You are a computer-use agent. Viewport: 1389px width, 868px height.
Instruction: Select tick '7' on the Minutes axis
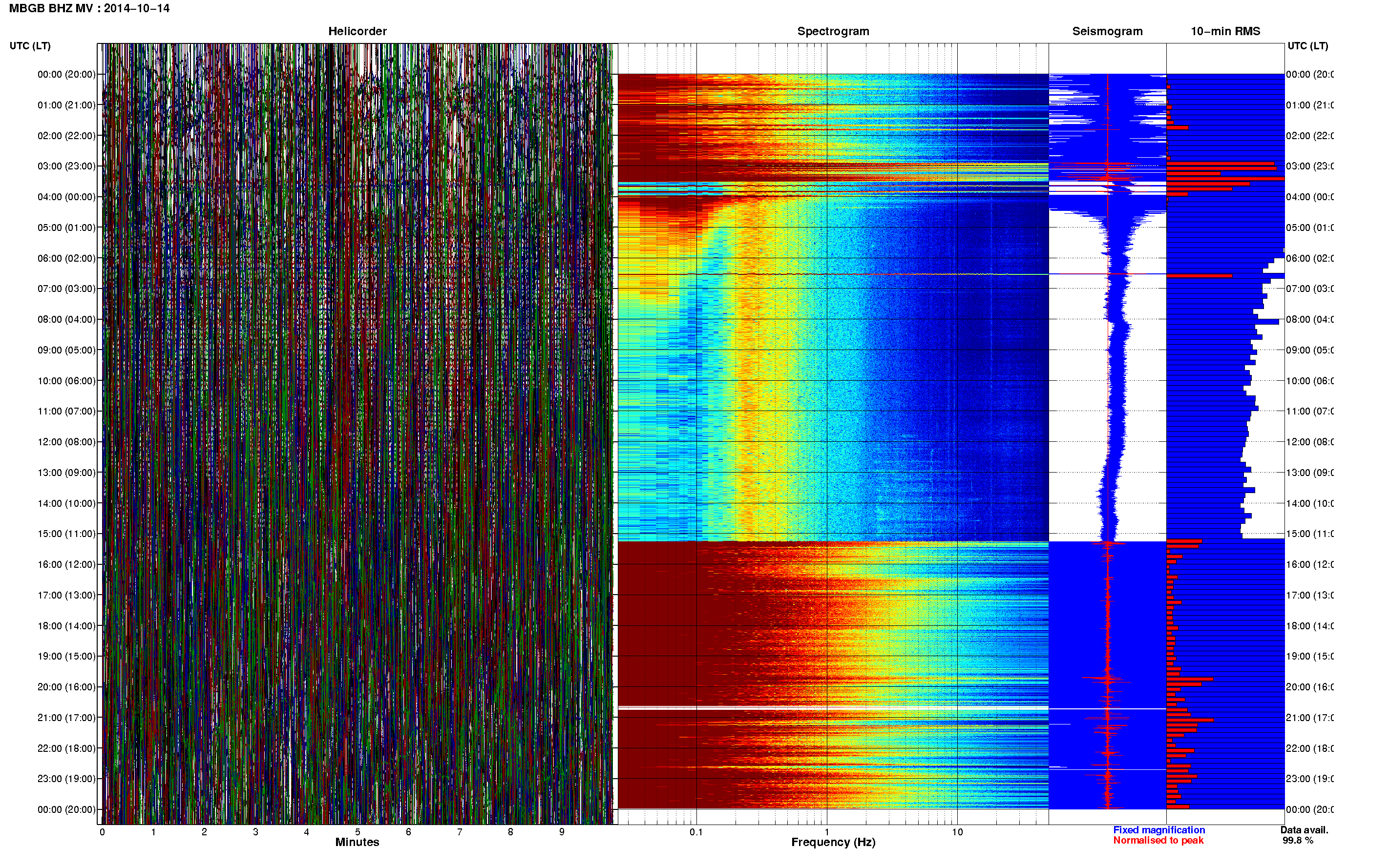460,832
